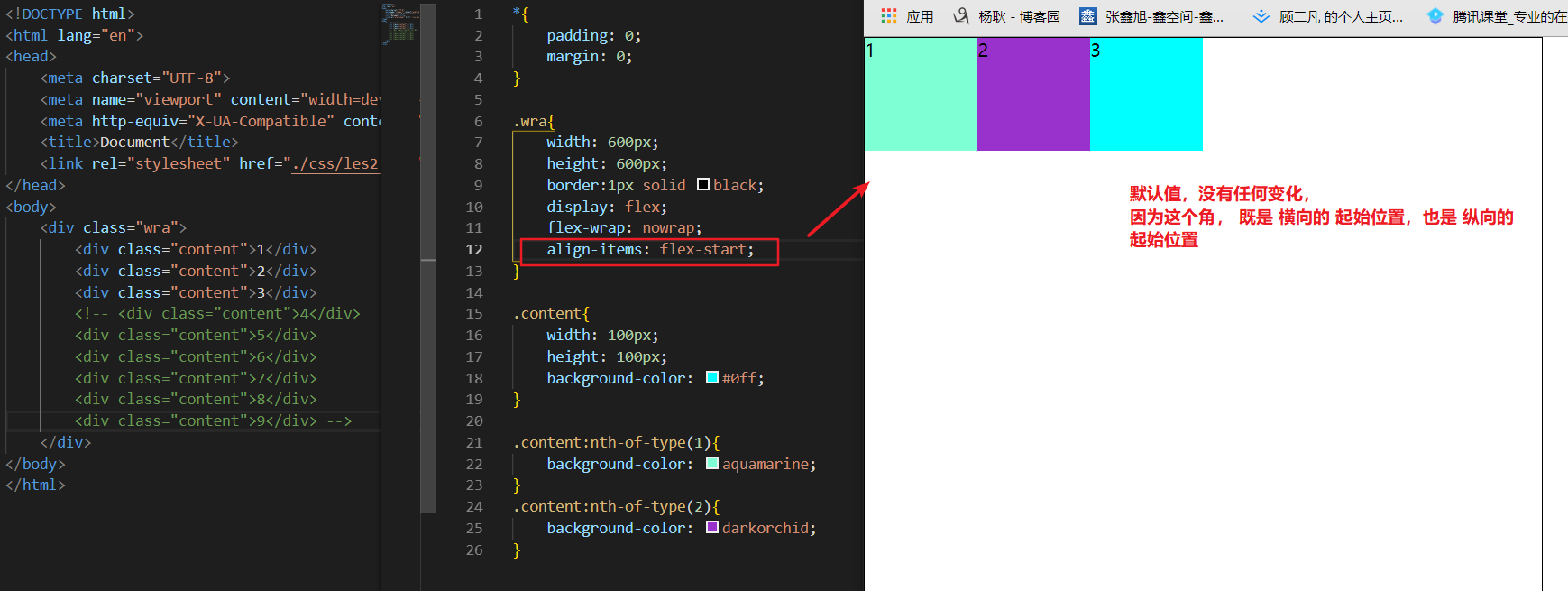Click the '<div class="wra">' line

point(114,227)
